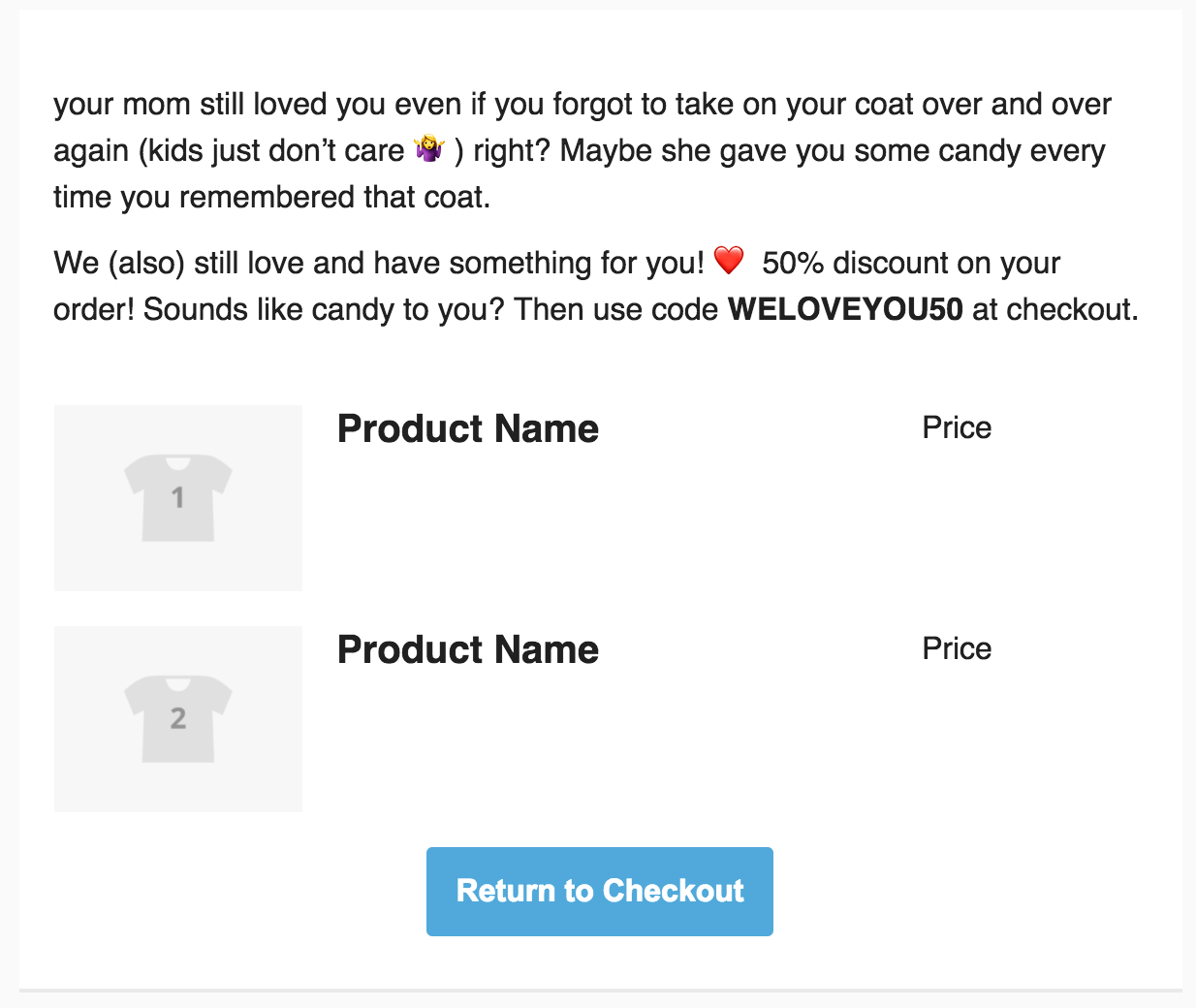Click the first Product Name heading
Image resolution: width=1196 pixels, height=1008 pixels.
tap(468, 428)
